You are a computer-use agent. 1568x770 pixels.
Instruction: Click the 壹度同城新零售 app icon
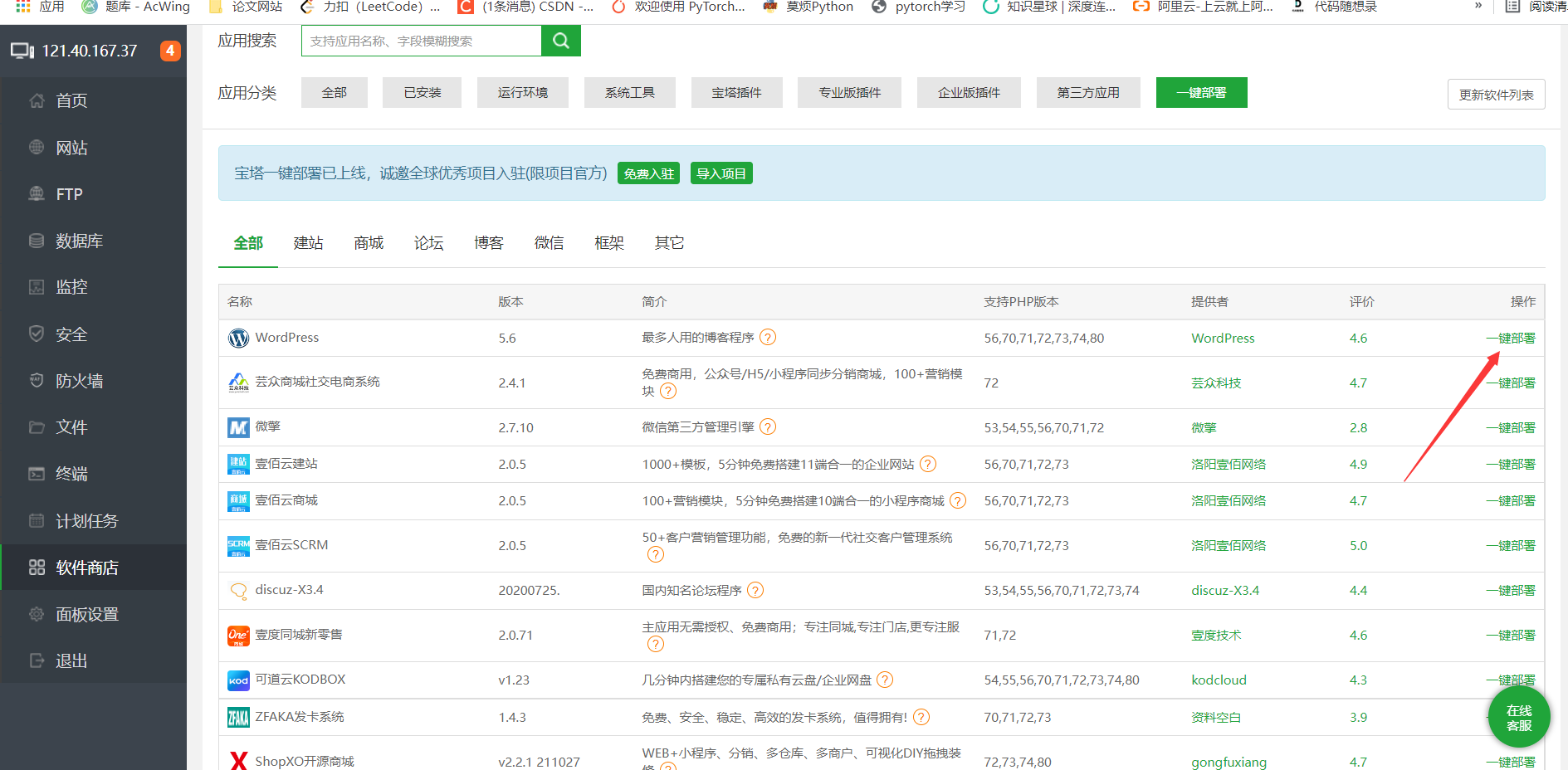(238, 636)
